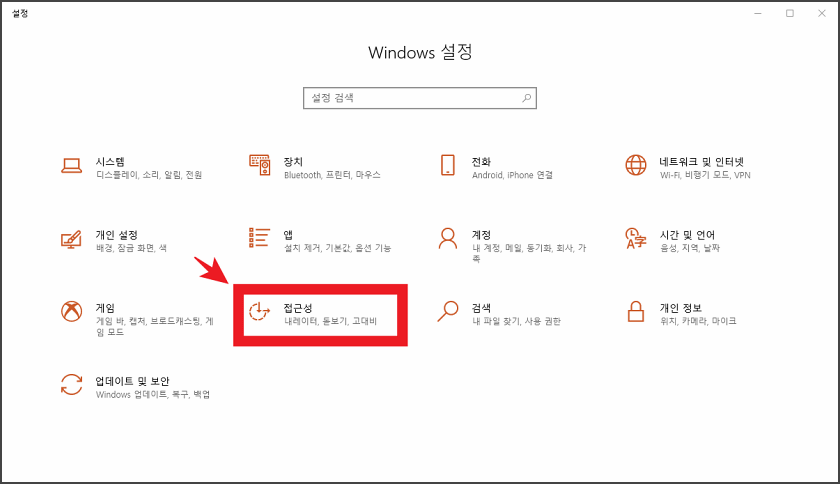The height and width of the screenshot is (484, 840).
Task: Maximize the 설정 window
Action: click(x=790, y=13)
